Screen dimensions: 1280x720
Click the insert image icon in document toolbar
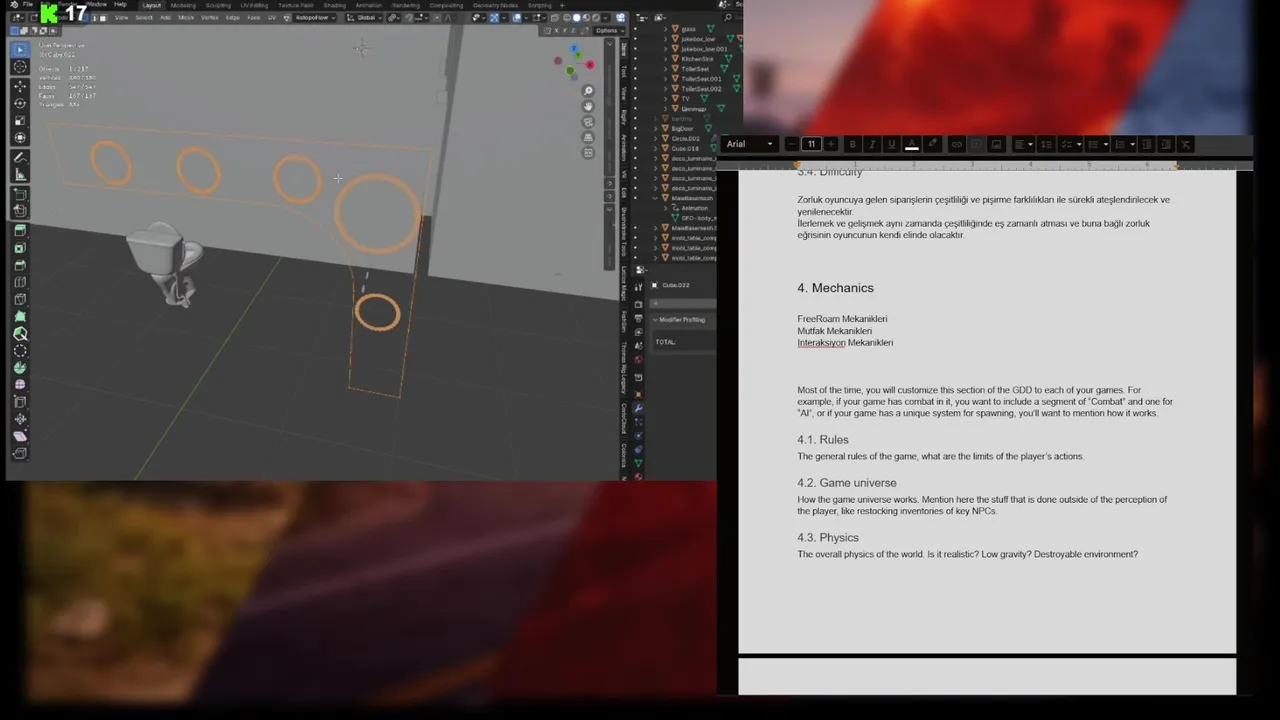click(996, 144)
